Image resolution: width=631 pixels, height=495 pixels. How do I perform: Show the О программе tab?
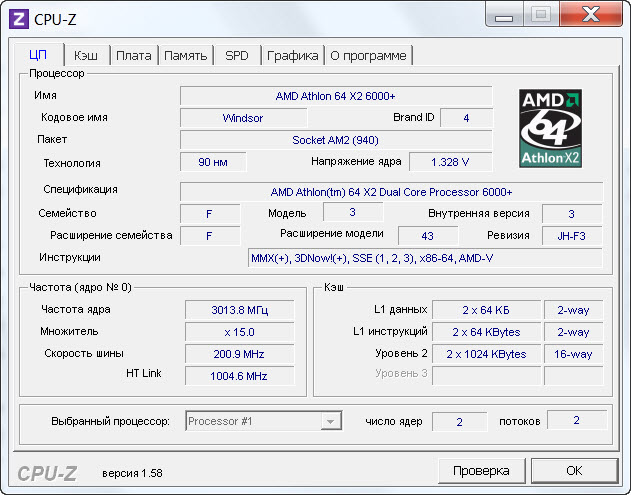point(368,56)
